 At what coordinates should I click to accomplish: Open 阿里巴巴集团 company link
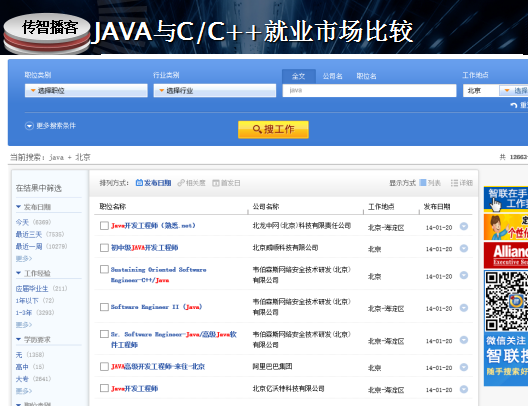coord(272,366)
